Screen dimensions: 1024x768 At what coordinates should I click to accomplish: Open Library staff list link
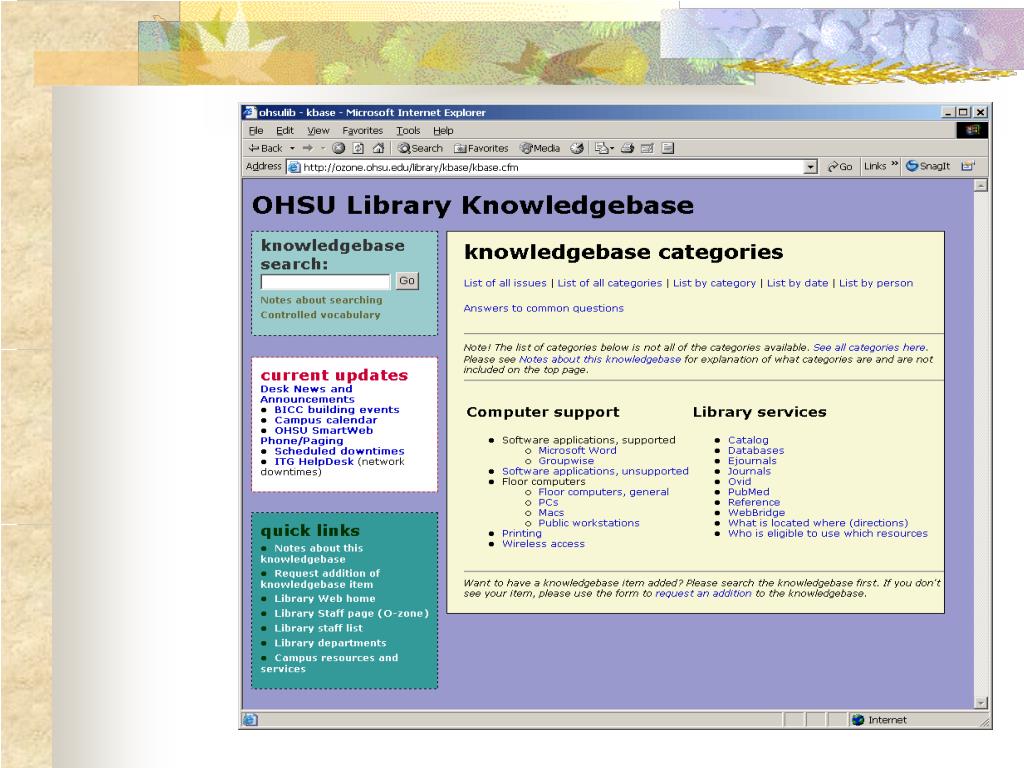[x=318, y=628]
